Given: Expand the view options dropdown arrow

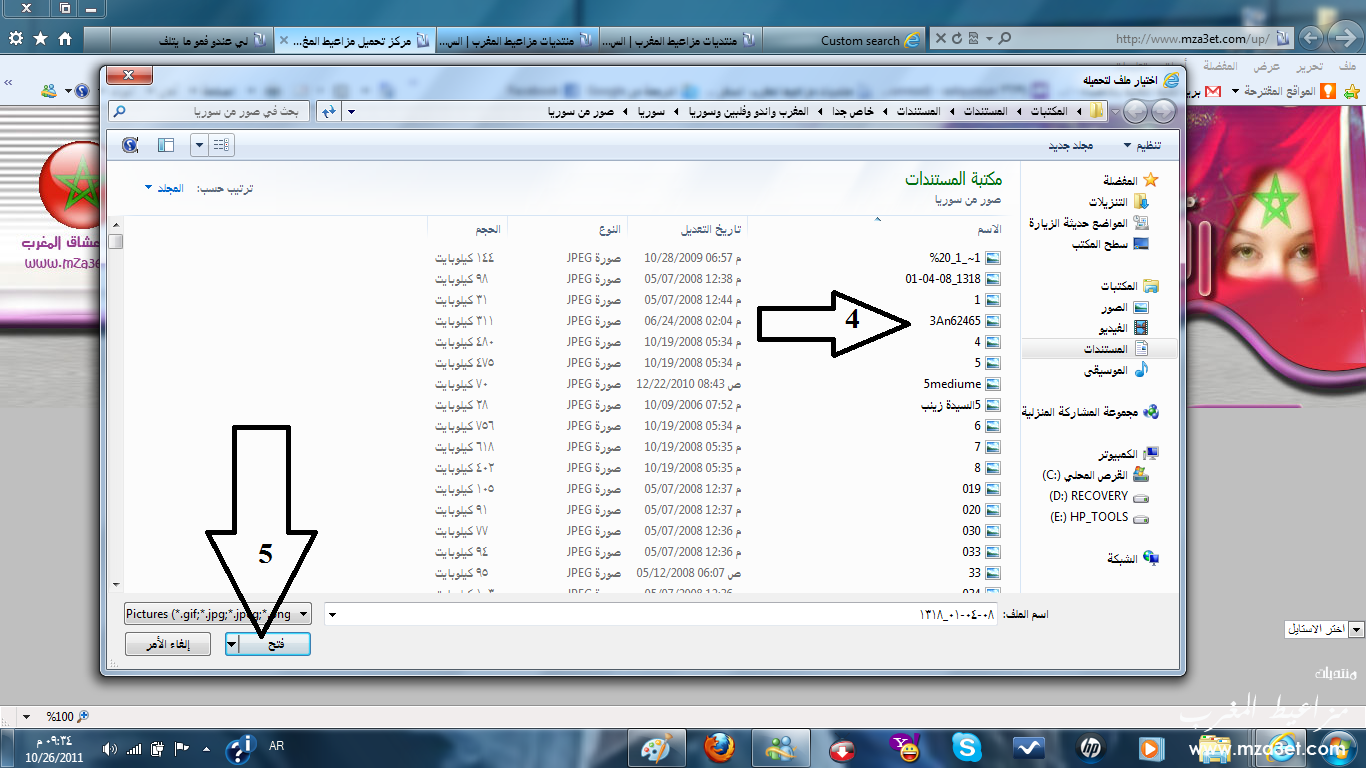Looking at the screenshot, I should pyautogui.click(x=199, y=145).
